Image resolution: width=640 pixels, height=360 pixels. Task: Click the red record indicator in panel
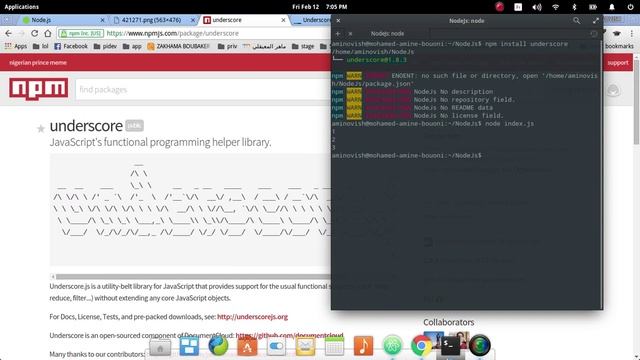click(499, 7)
